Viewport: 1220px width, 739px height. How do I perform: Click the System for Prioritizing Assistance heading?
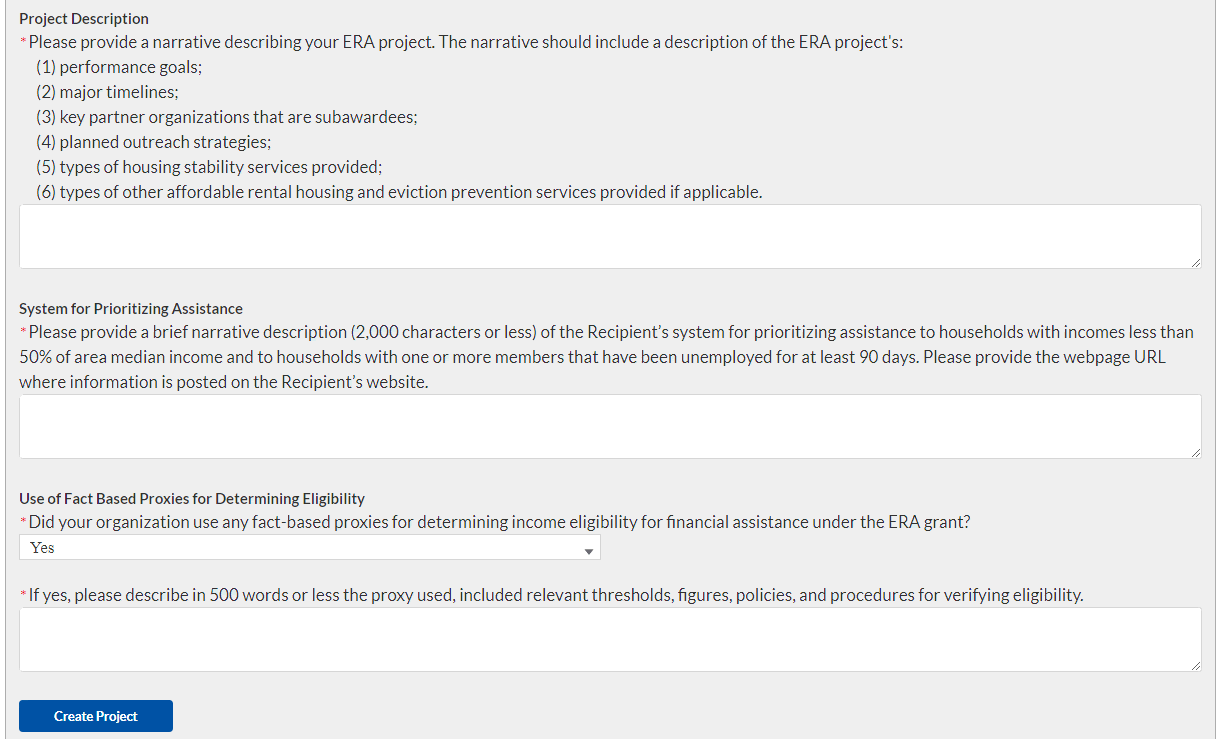(x=131, y=309)
